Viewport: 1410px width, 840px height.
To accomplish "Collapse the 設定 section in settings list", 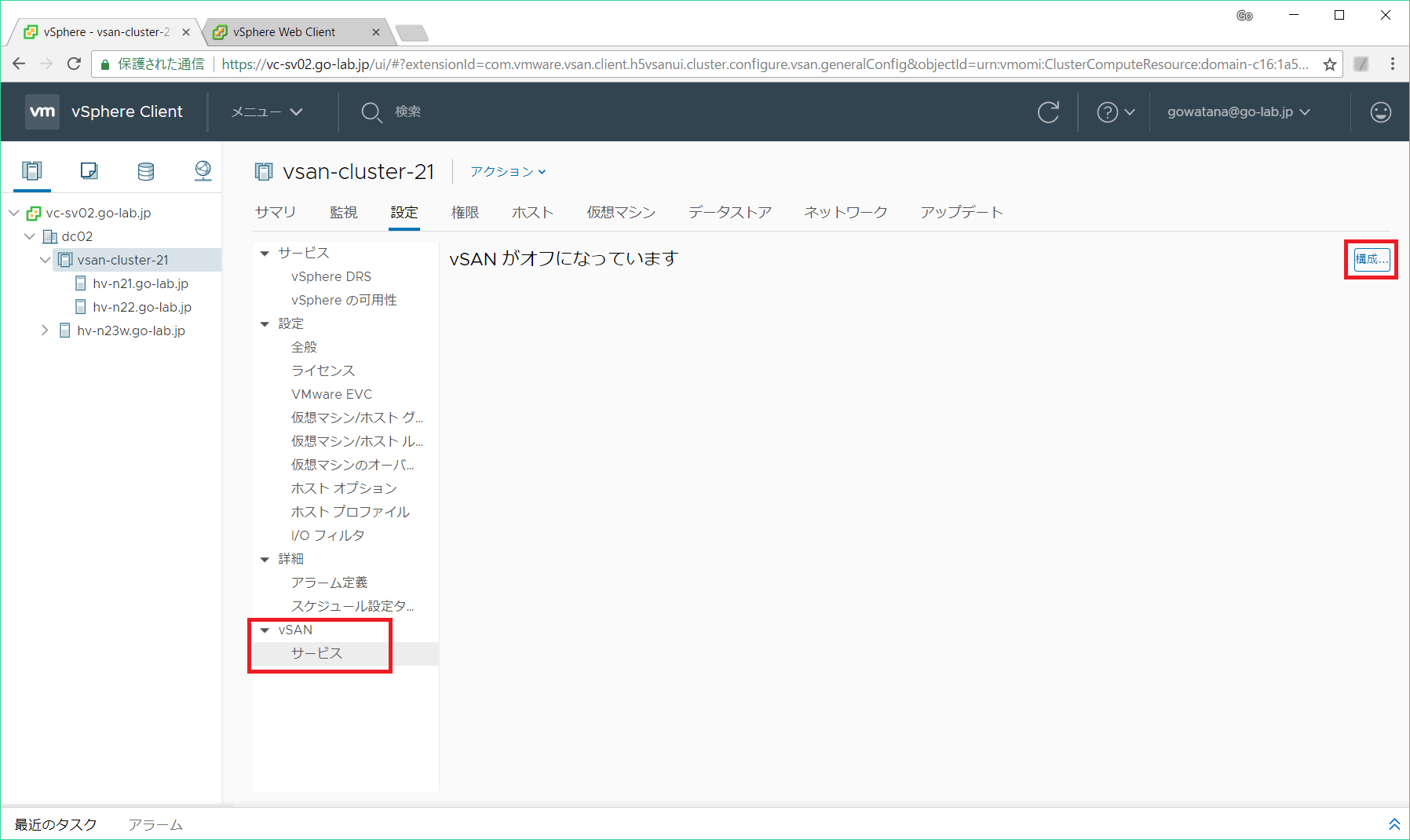I will click(265, 323).
